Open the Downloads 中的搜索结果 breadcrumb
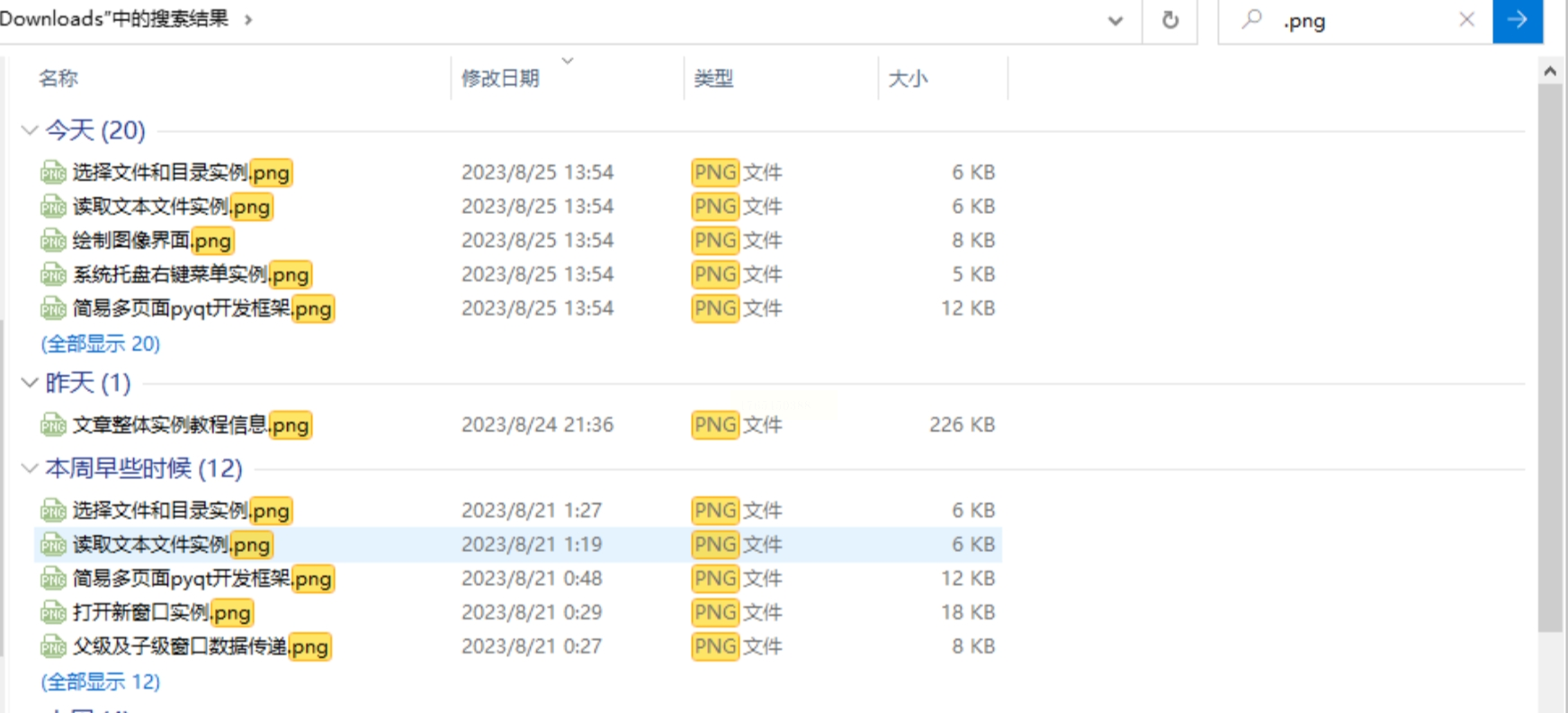 tap(114, 19)
